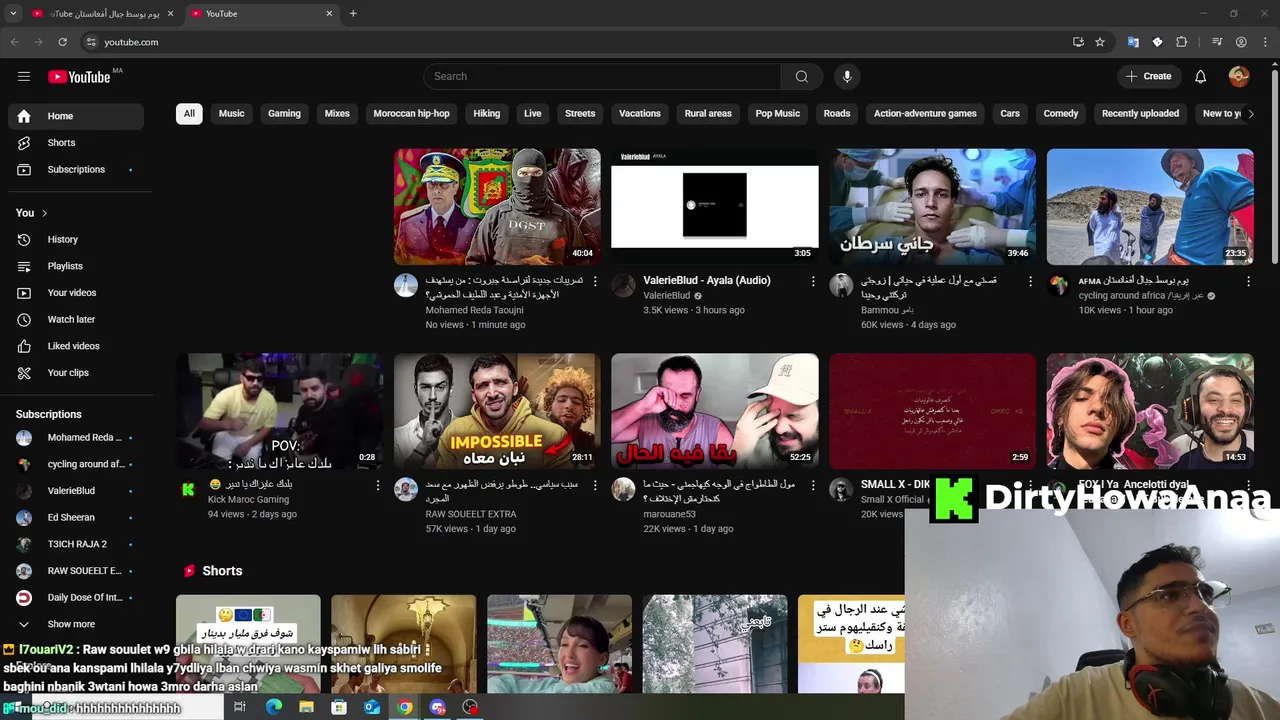Open marouane53 channel name link

[669, 514]
